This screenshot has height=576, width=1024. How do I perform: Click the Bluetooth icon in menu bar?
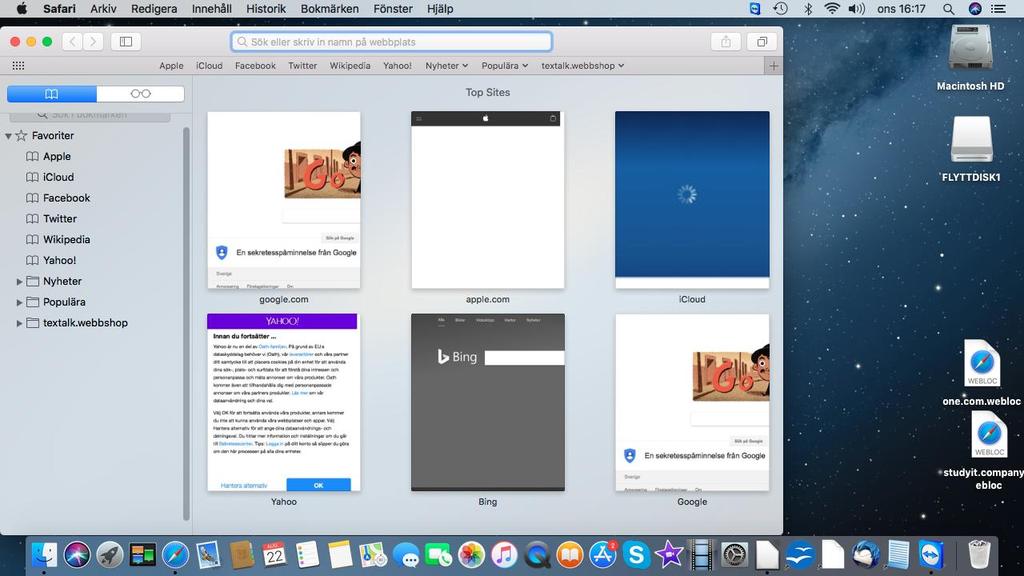coord(808,8)
